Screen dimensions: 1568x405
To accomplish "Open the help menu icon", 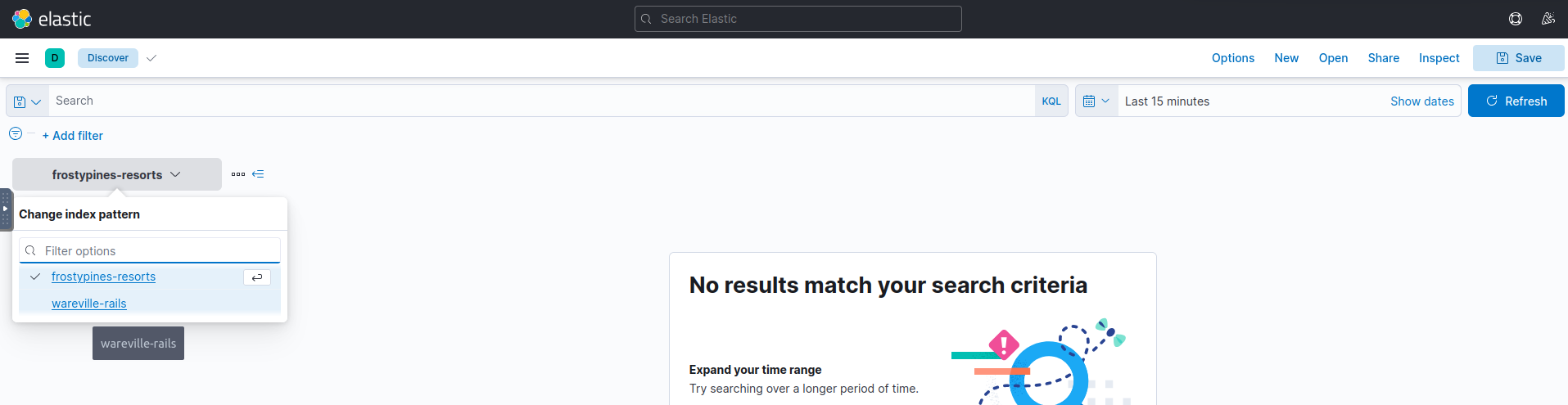I will [1516, 19].
